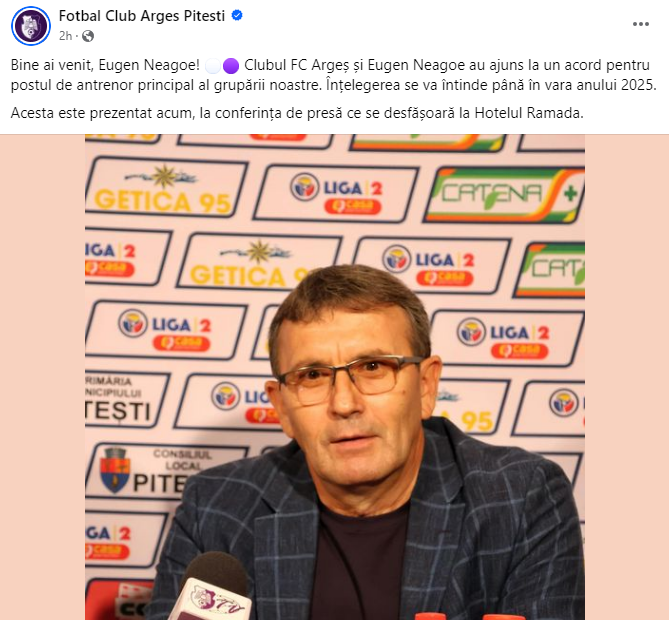Click the white circle emoji in post
The image size is (669, 620).
(x=213, y=66)
